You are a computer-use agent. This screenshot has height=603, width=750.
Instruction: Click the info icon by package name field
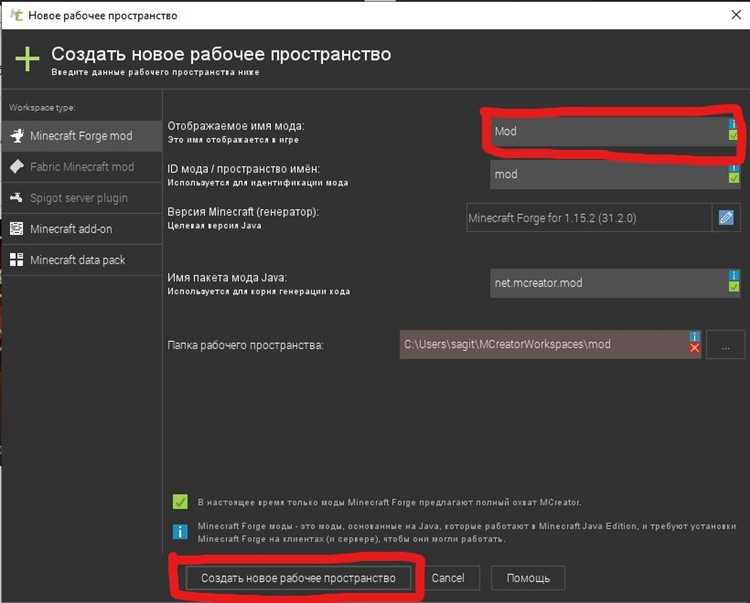coord(734,275)
